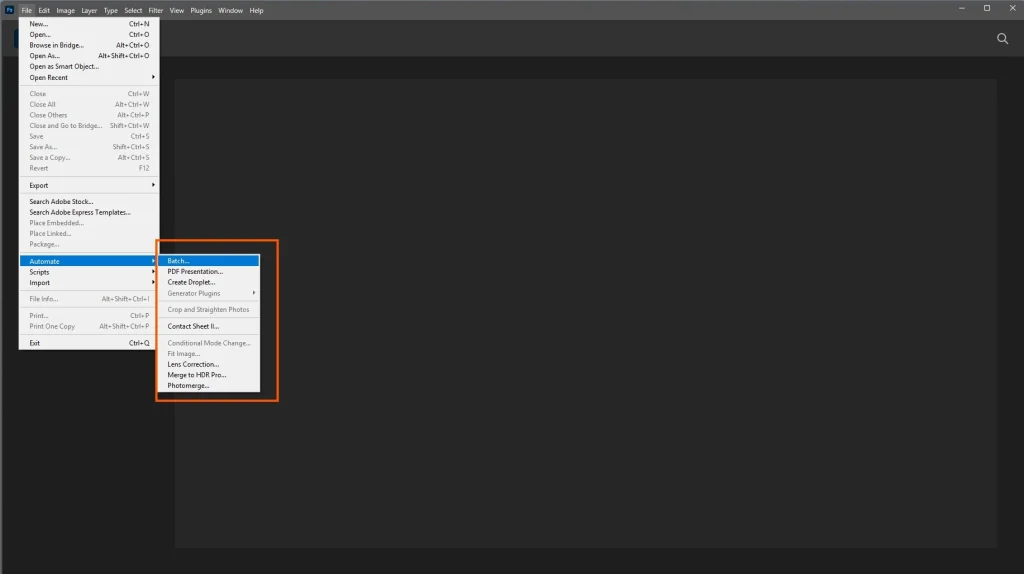Select Batch... in Automate submenu
Image resolution: width=1024 pixels, height=574 pixels.
pos(209,261)
